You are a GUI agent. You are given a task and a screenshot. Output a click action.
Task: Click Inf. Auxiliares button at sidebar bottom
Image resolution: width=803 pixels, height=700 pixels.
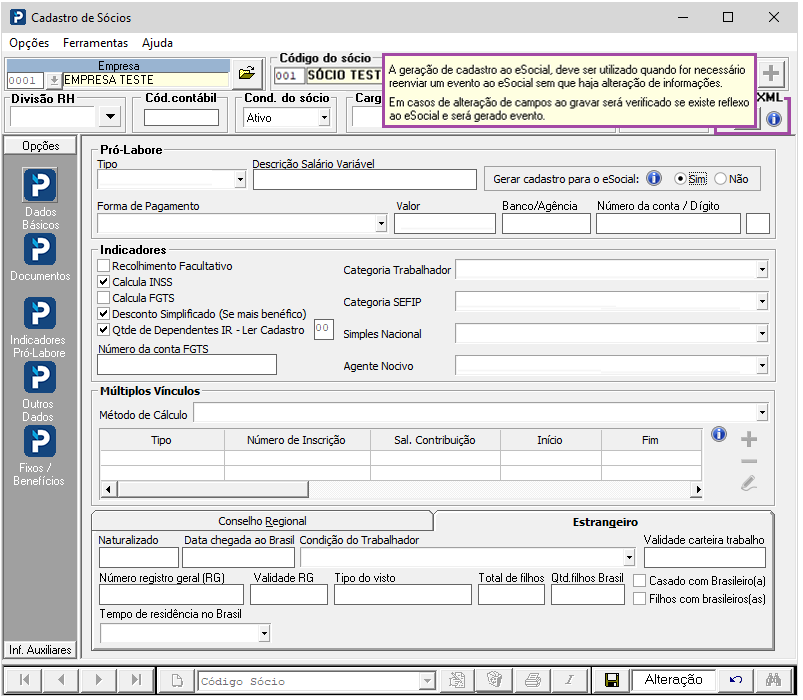[x=40, y=649]
